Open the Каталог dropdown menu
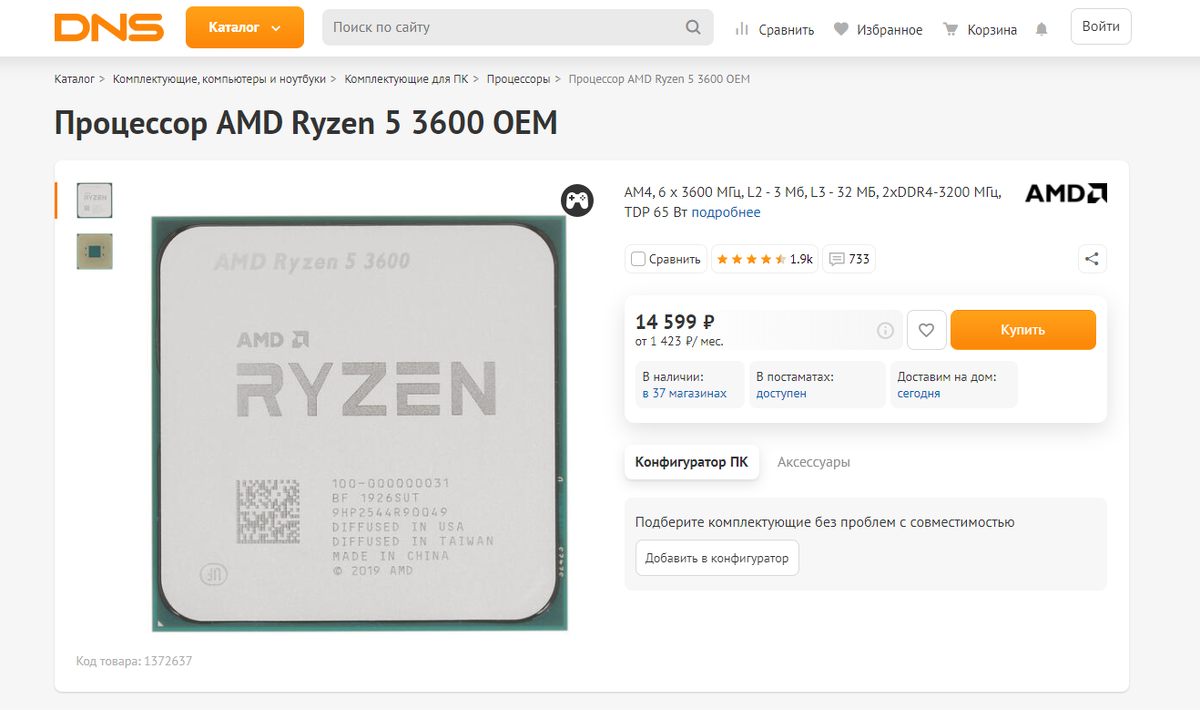The height and width of the screenshot is (710, 1200). (245, 27)
